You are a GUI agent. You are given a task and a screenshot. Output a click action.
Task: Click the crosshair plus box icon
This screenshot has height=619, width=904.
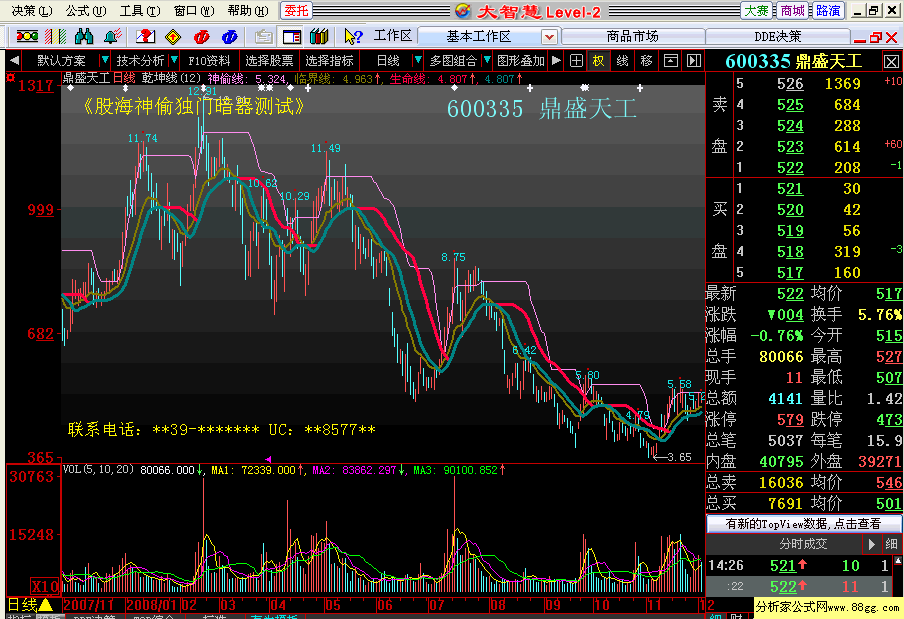coord(576,61)
